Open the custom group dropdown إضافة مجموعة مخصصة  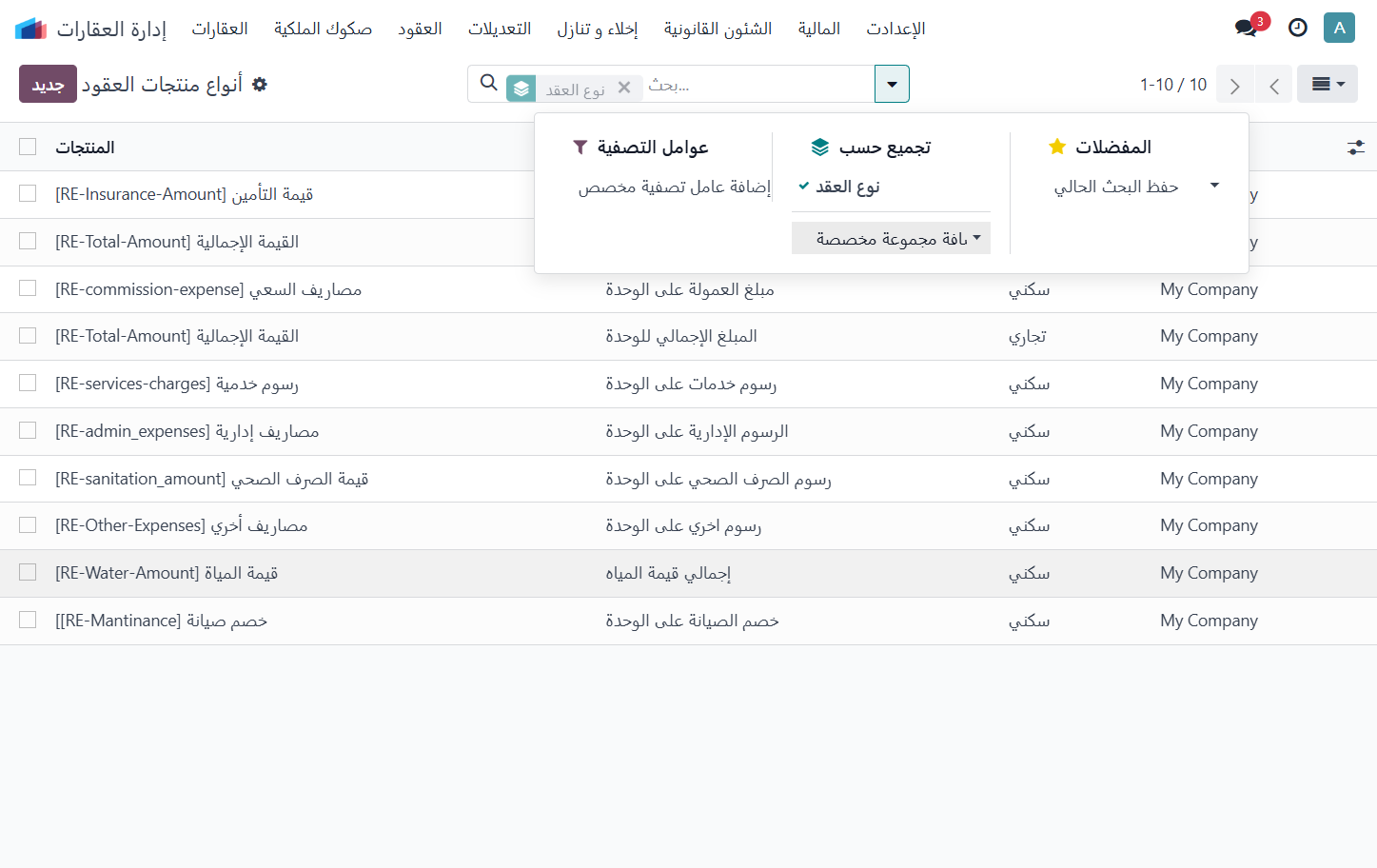pyautogui.click(x=891, y=238)
